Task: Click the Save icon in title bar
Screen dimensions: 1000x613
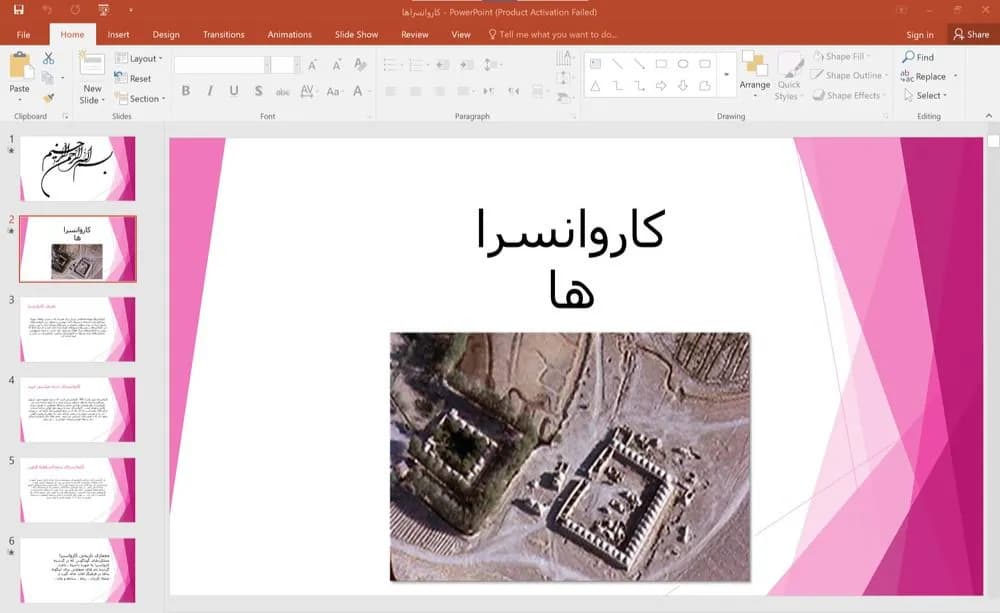Action: (18, 10)
